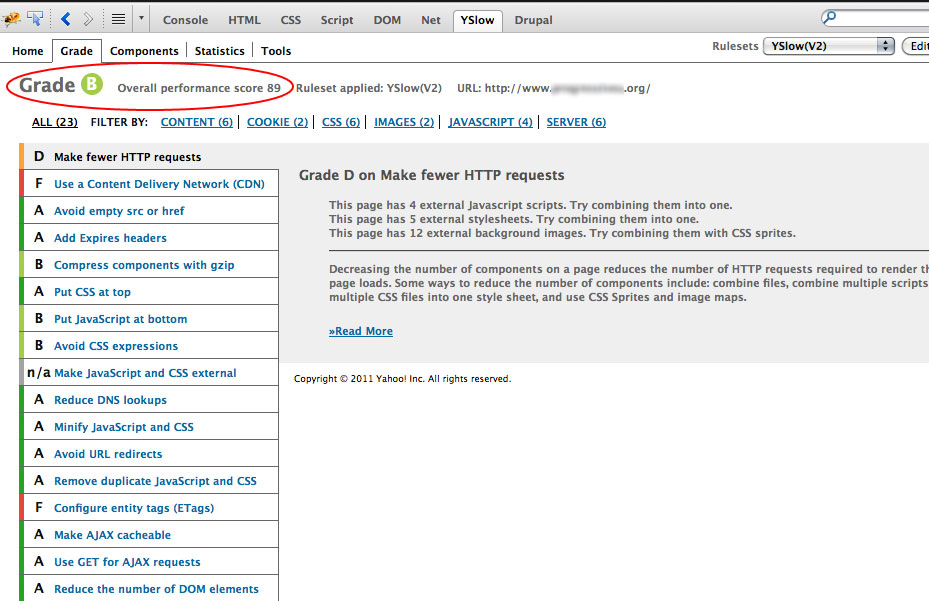Open the panel list dropdown arrow
Viewport: 929px width, 601px height.
coord(141,19)
